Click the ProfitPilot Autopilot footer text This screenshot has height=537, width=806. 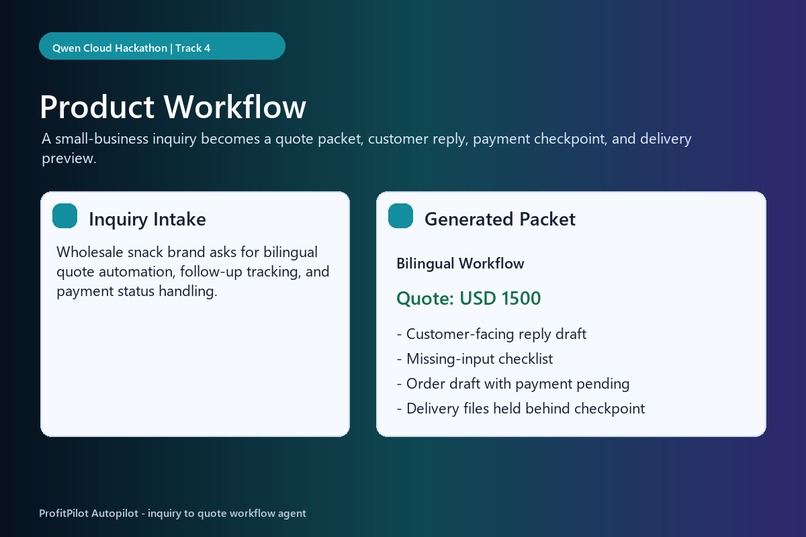point(173,513)
